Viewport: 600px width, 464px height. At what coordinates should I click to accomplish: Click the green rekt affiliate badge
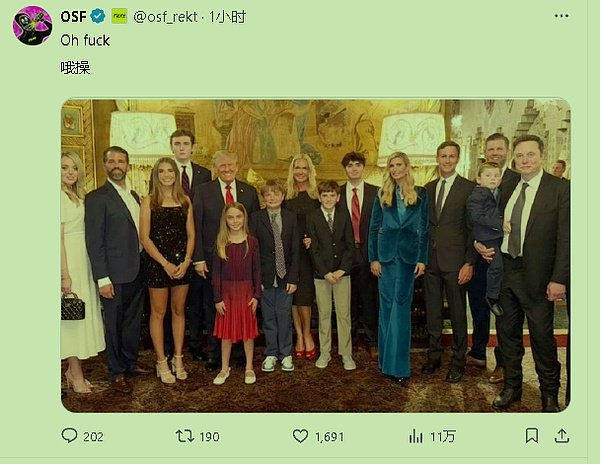pos(119,17)
